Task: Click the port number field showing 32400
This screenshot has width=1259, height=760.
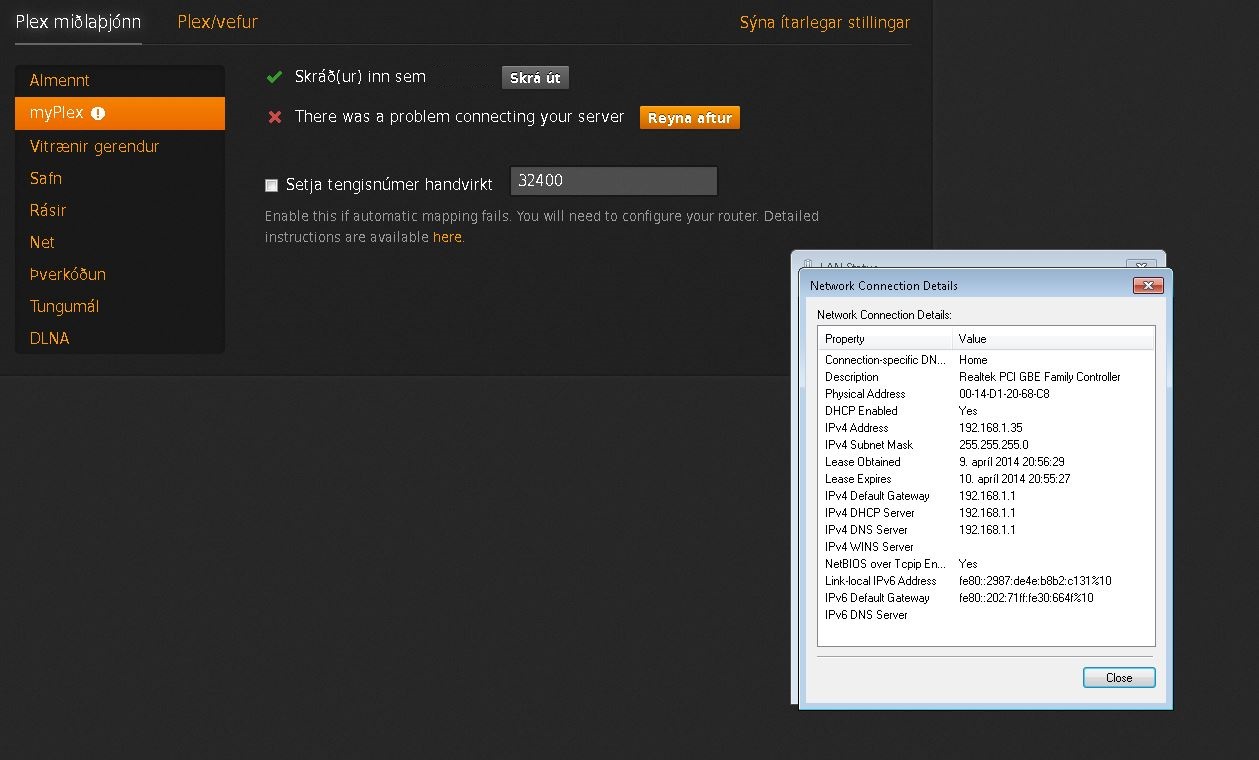Action: pos(613,181)
